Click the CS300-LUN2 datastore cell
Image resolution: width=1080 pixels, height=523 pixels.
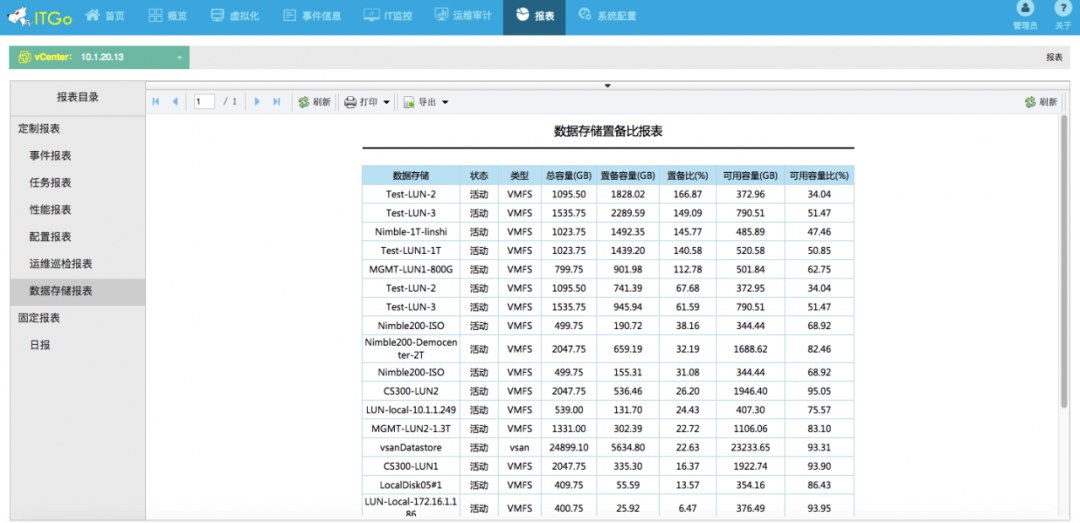click(411, 391)
